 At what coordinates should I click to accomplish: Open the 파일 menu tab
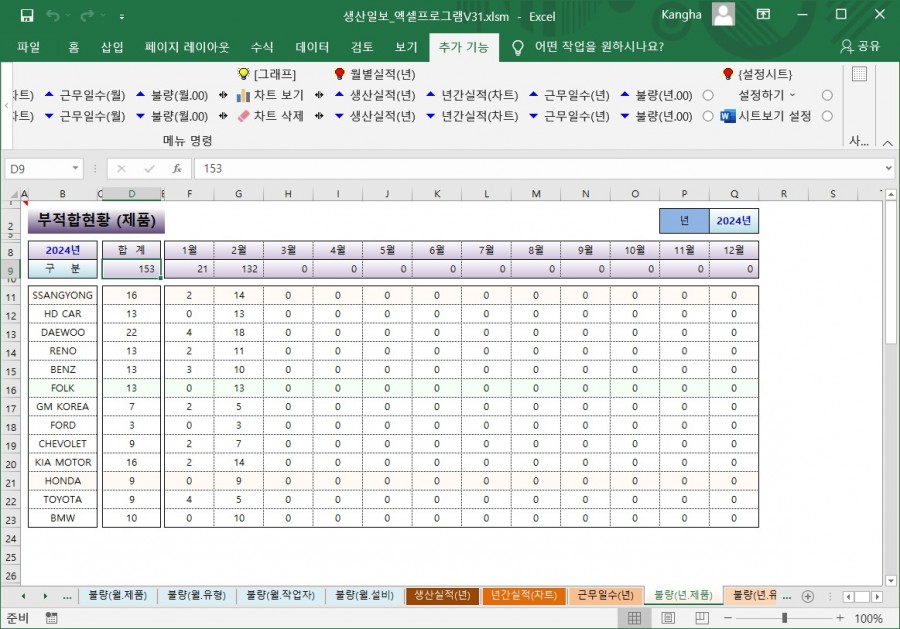(x=29, y=47)
